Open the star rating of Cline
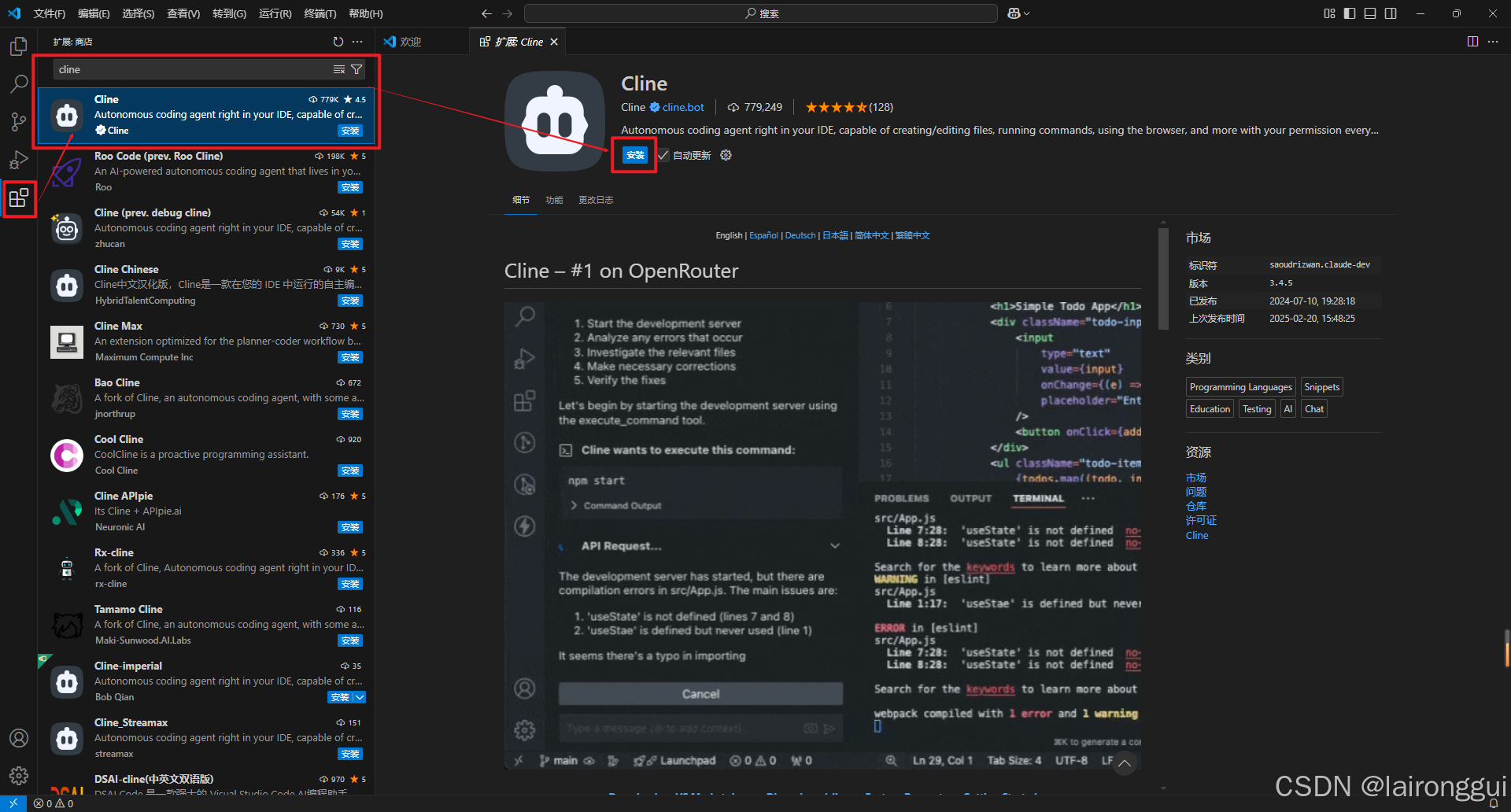This screenshot has height=812, width=1511. pyautogui.click(x=849, y=107)
